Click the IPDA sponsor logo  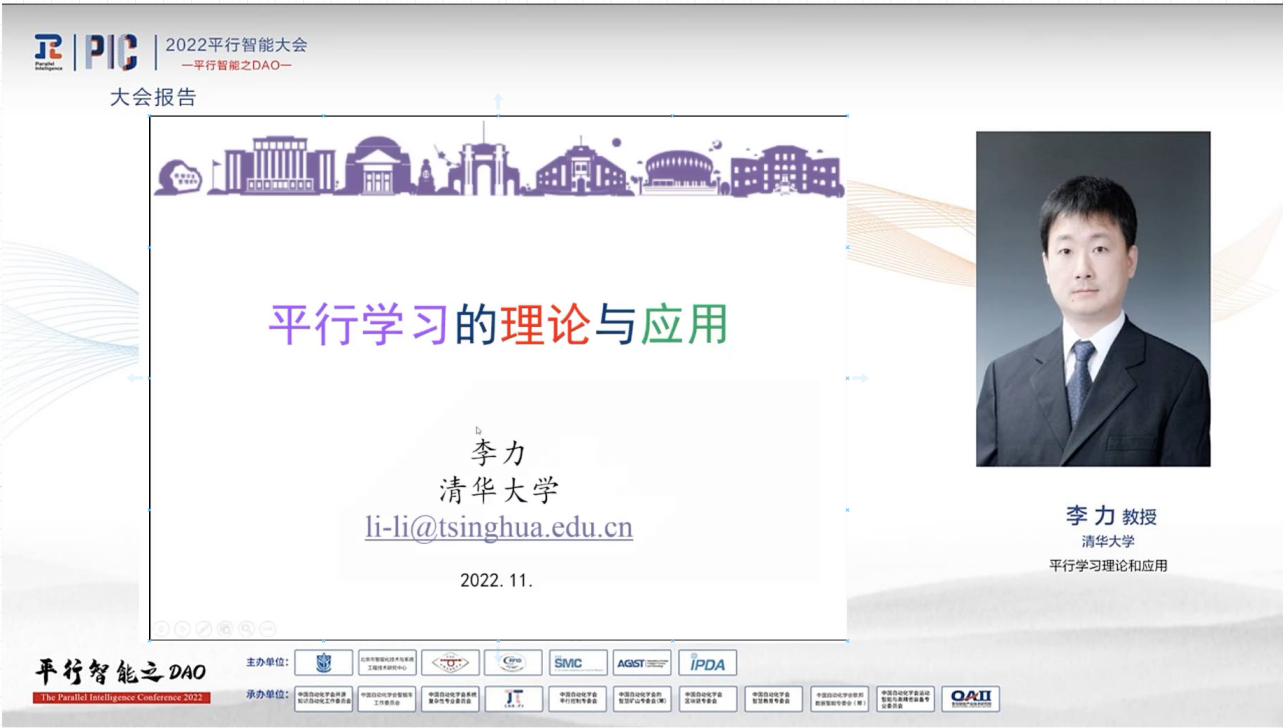[707, 663]
